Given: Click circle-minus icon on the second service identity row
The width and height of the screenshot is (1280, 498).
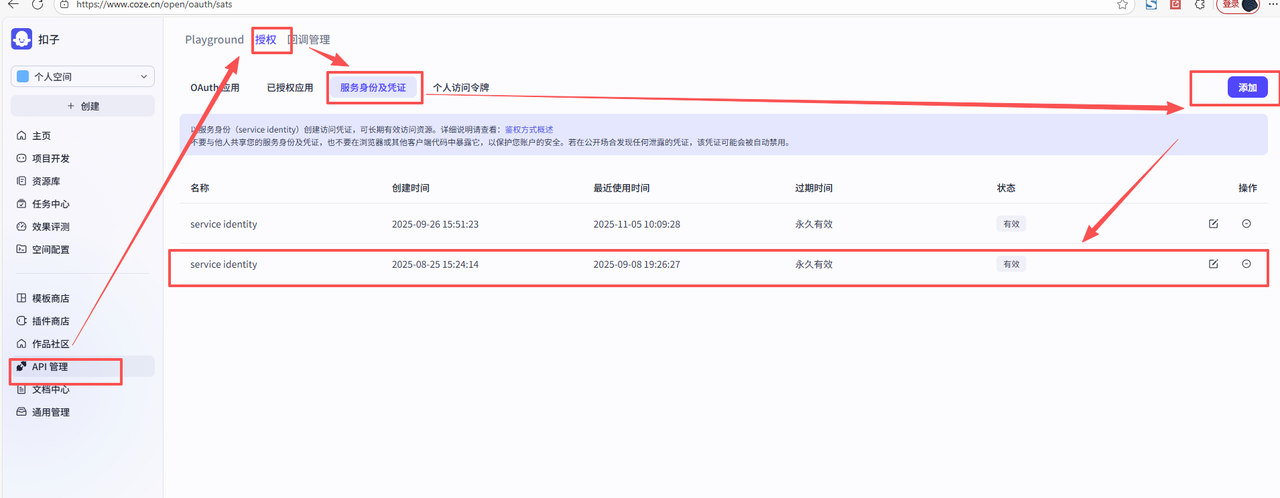Looking at the screenshot, I should pos(1246,264).
